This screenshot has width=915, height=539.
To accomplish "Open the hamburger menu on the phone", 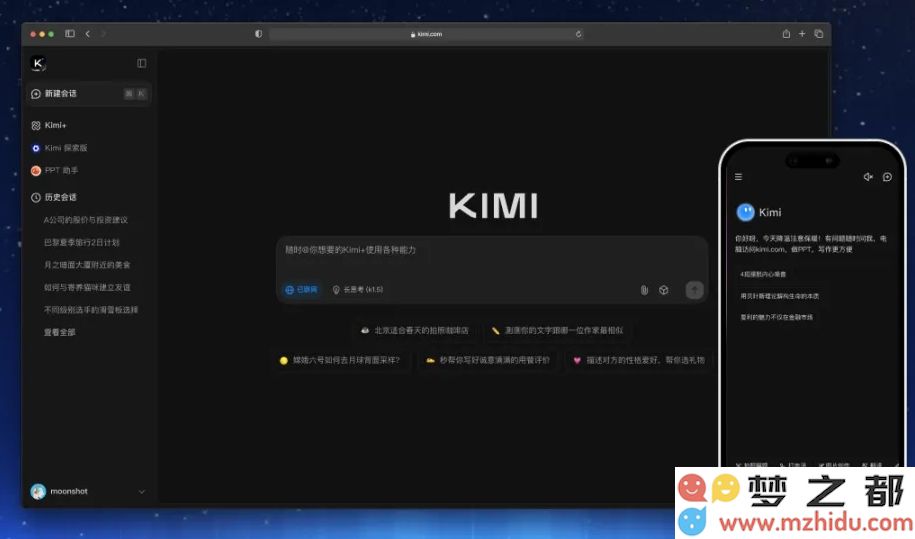I will coord(738,177).
